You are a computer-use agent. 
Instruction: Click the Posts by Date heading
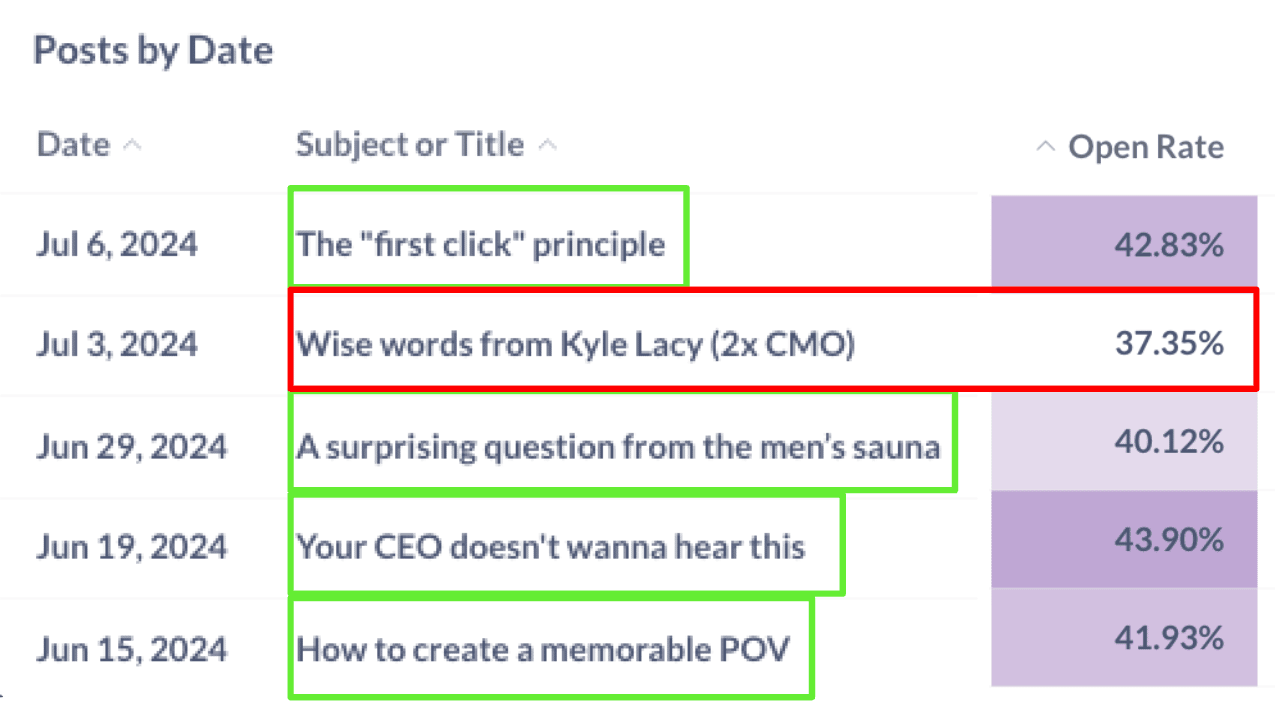pos(153,50)
